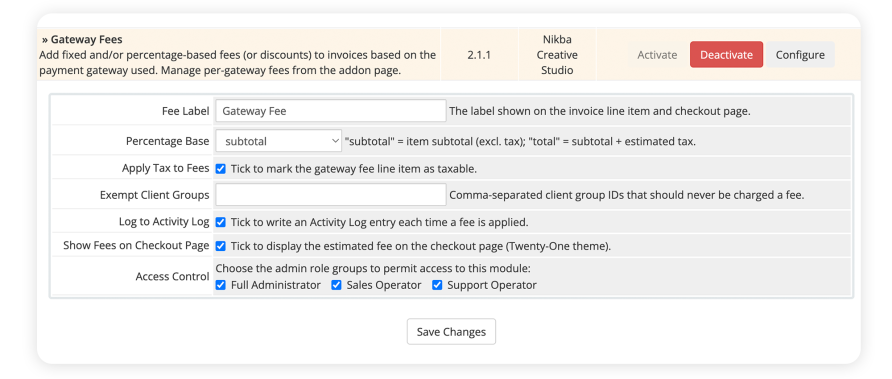The width and height of the screenshot is (892, 379).
Task: Click the Nikba Creative Studio author cell
Action: pos(557,55)
